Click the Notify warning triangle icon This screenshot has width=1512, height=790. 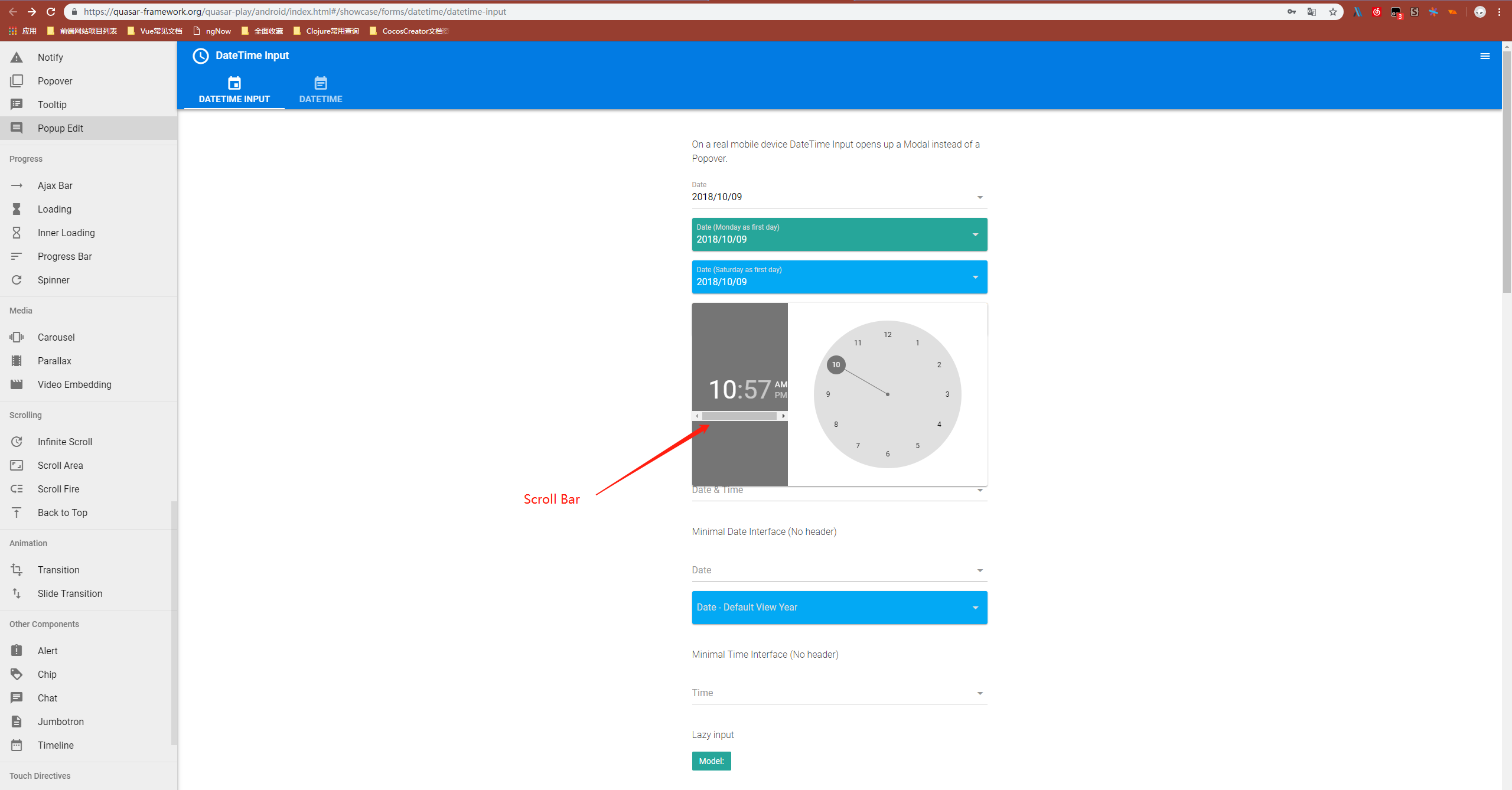click(x=17, y=57)
